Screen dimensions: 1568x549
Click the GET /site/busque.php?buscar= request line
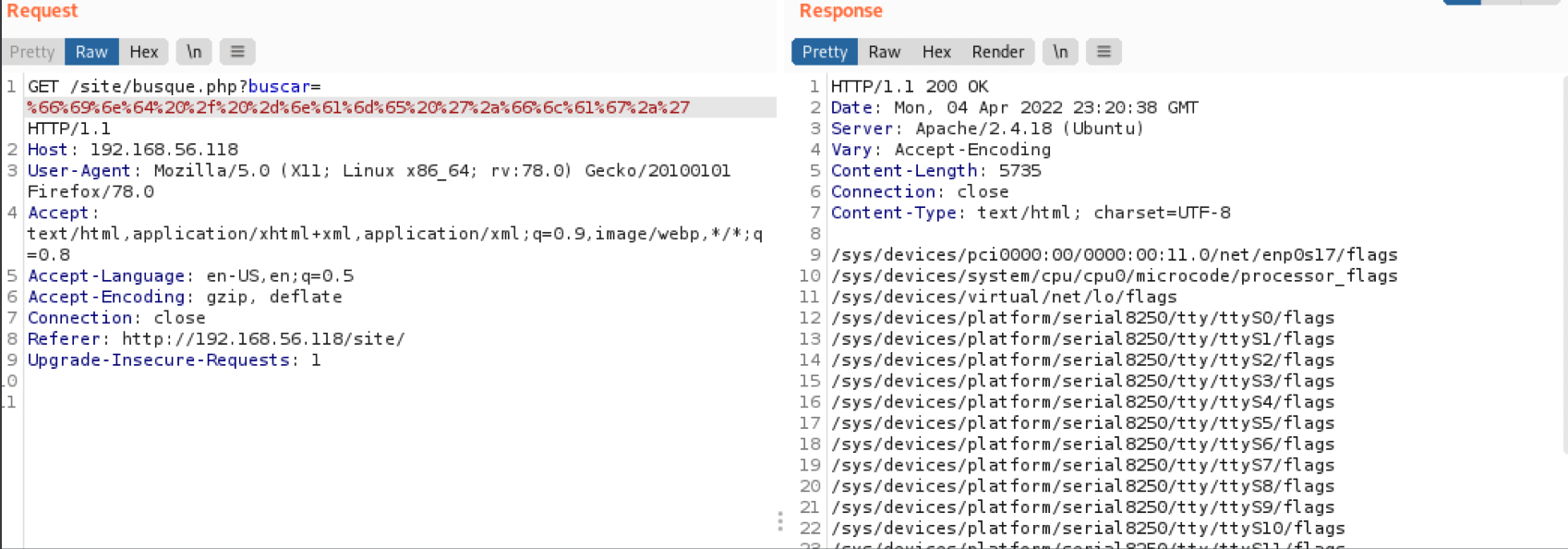[x=175, y=87]
